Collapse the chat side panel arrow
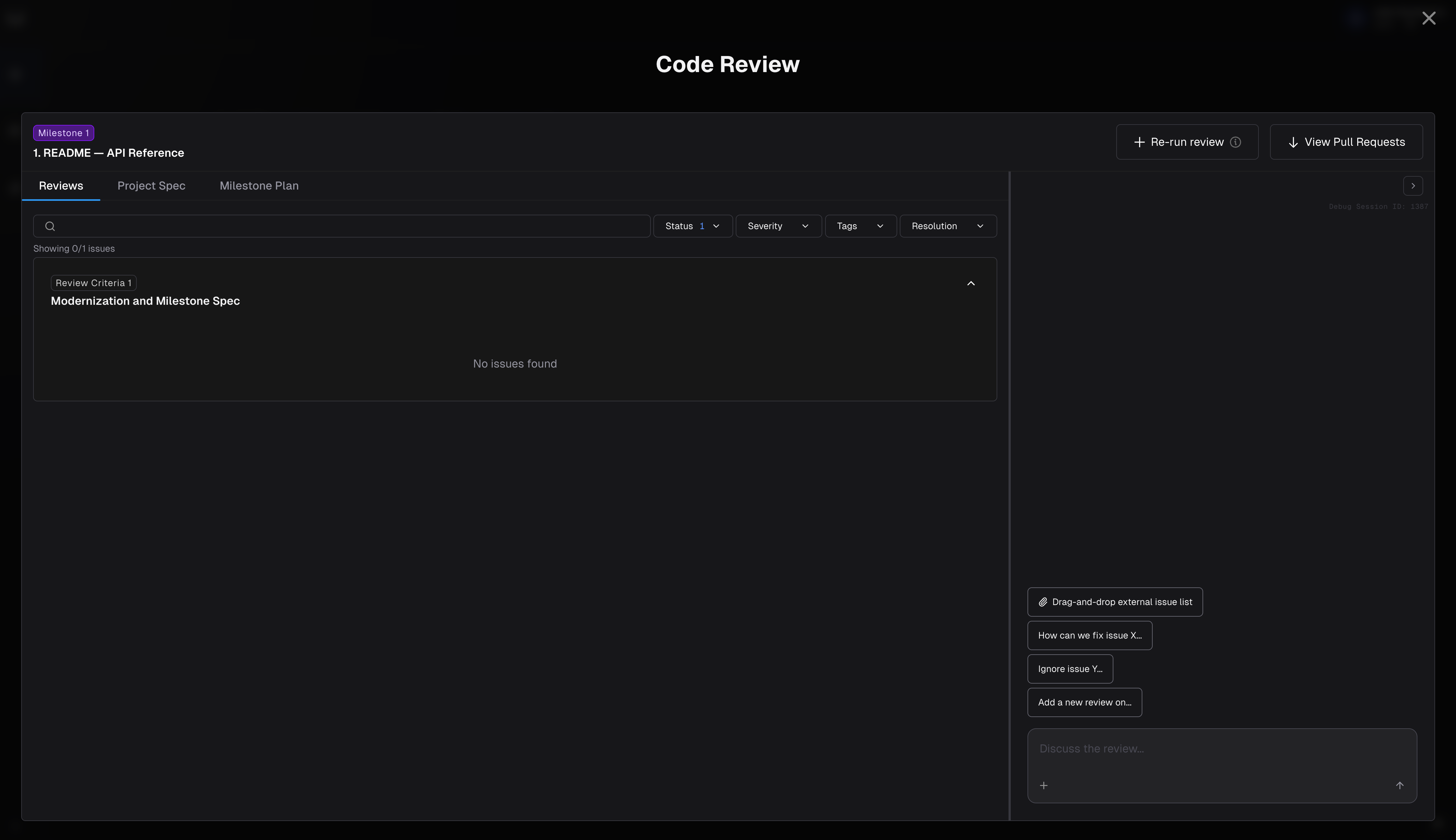The width and height of the screenshot is (1456, 840). [x=1413, y=186]
